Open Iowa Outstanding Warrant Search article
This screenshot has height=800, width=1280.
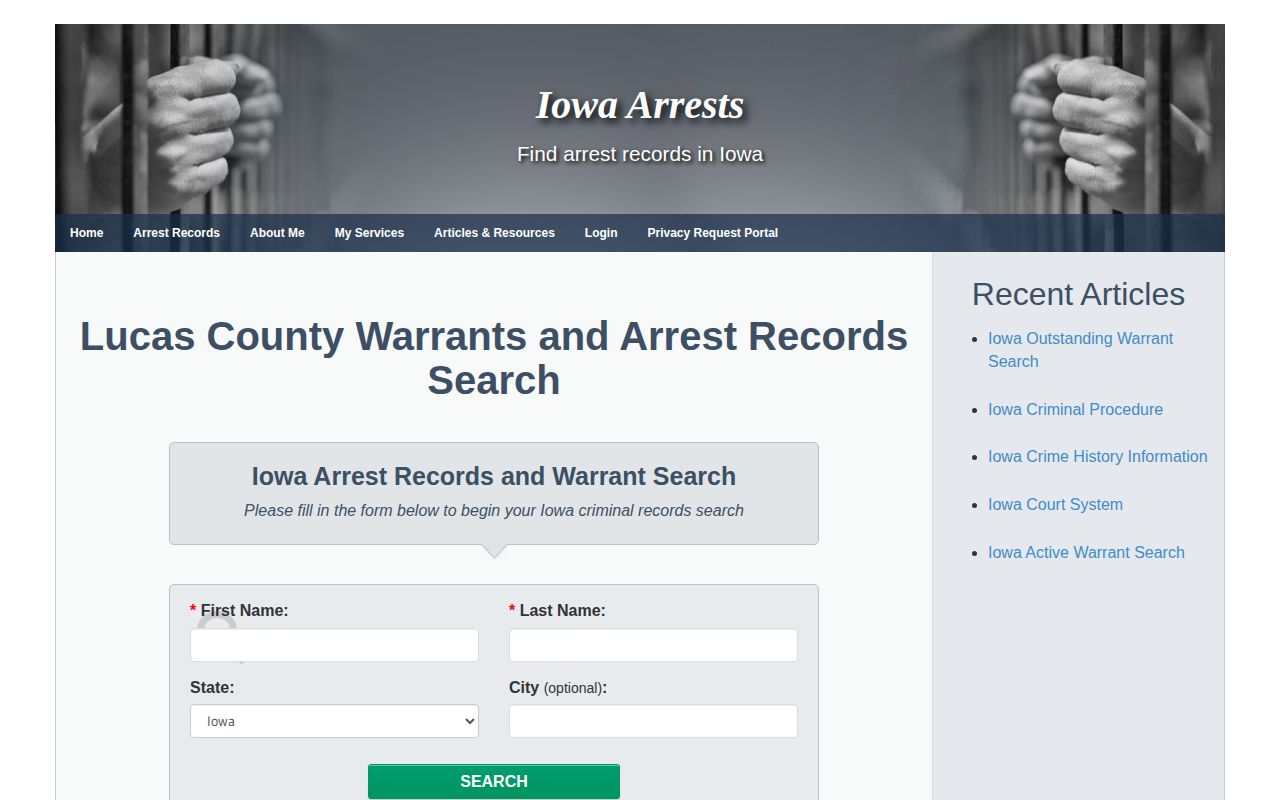point(1081,350)
